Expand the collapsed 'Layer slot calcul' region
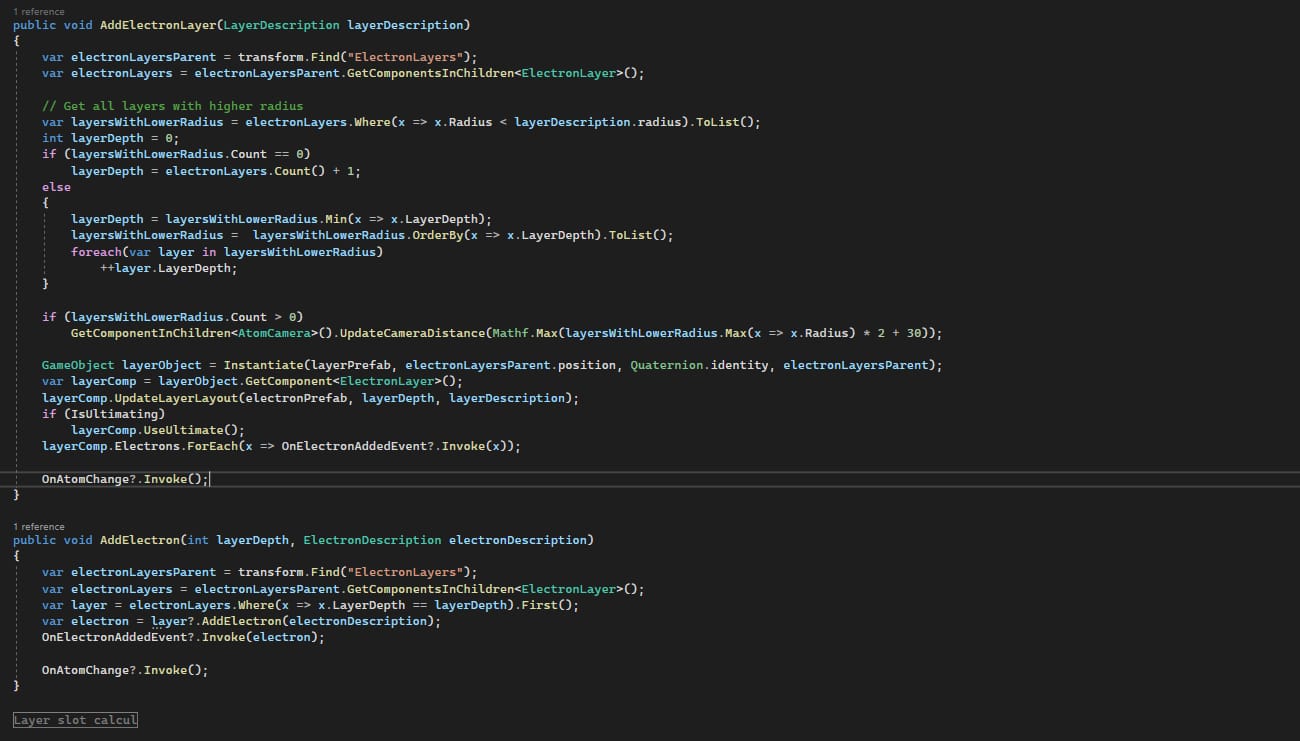Viewport: 1300px width, 741px height. [75, 720]
